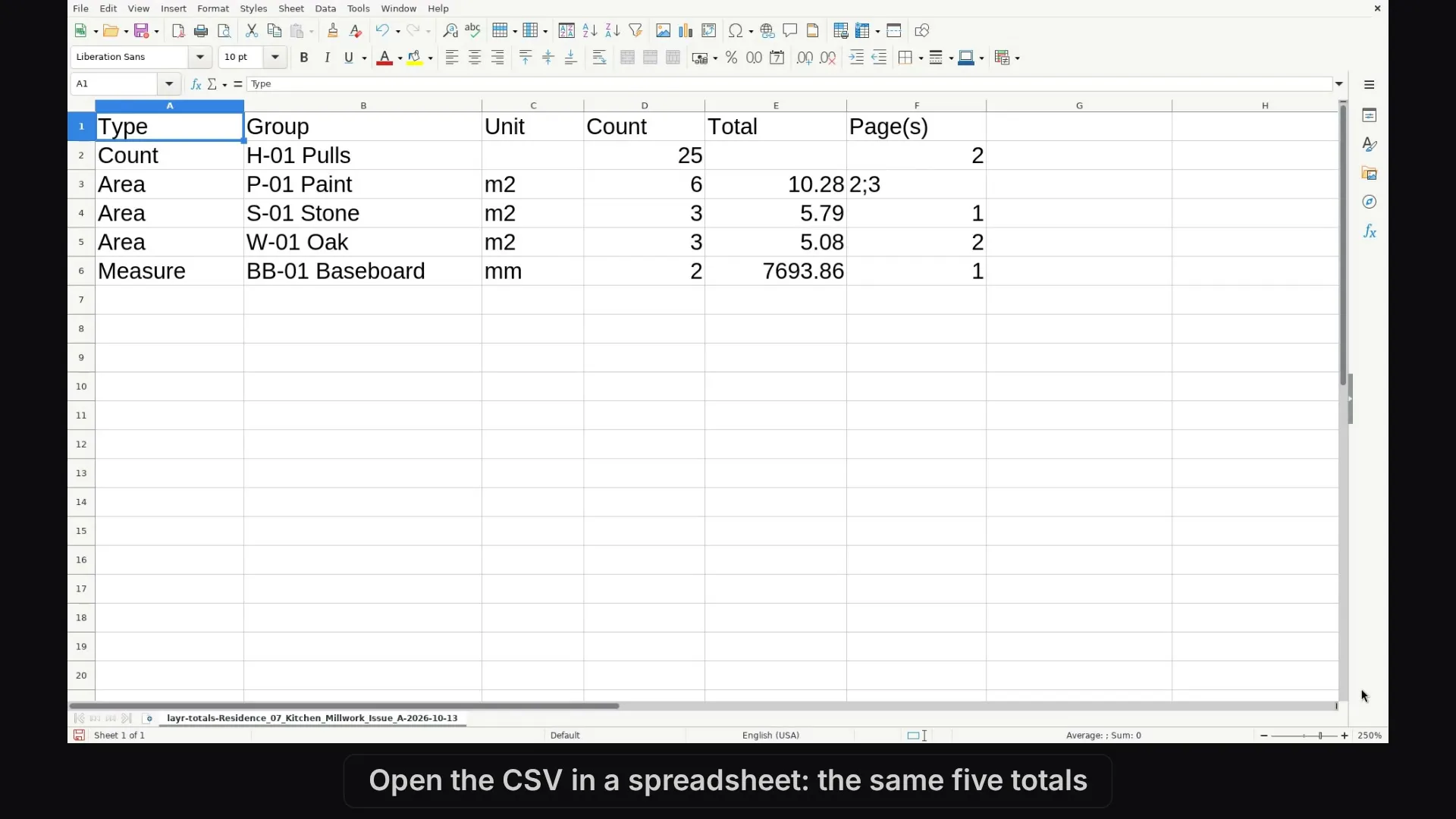Toggle Wrap Text button

(599, 58)
